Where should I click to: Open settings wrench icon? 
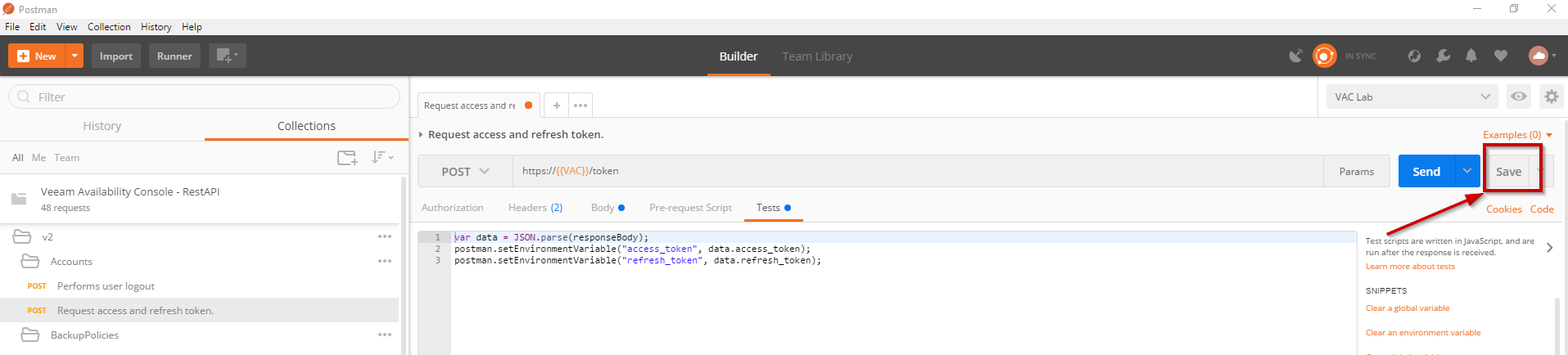[1443, 56]
